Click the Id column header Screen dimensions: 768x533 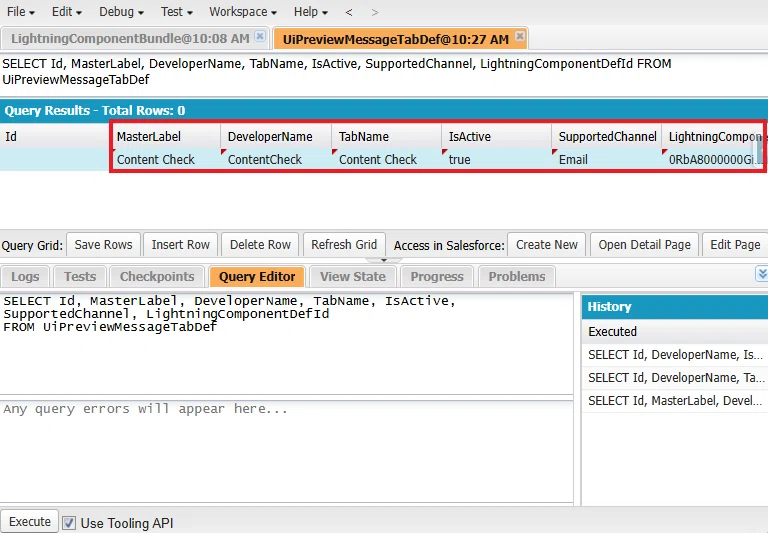click(x=55, y=137)
